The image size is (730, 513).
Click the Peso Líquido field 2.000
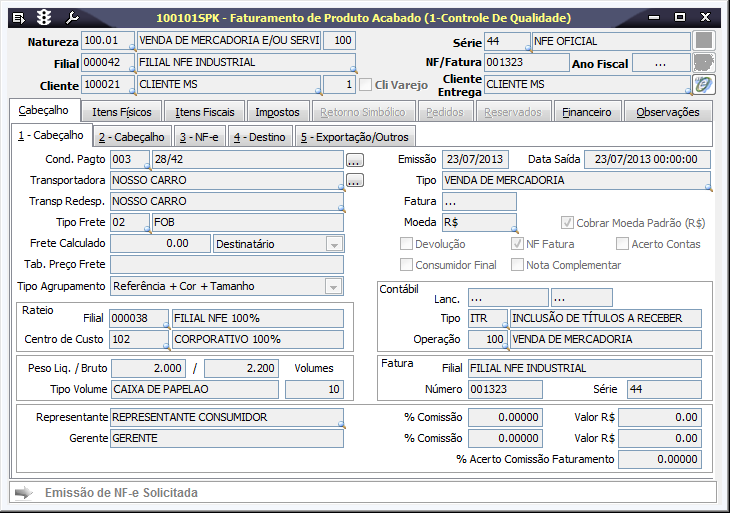pyautogui.click(x=149, y=368)
